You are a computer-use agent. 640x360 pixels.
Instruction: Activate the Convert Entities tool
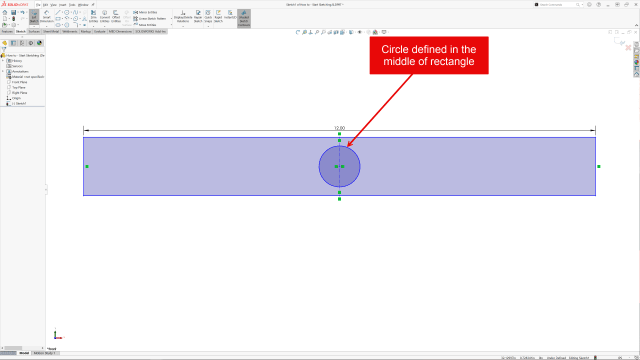pos(104,16)
